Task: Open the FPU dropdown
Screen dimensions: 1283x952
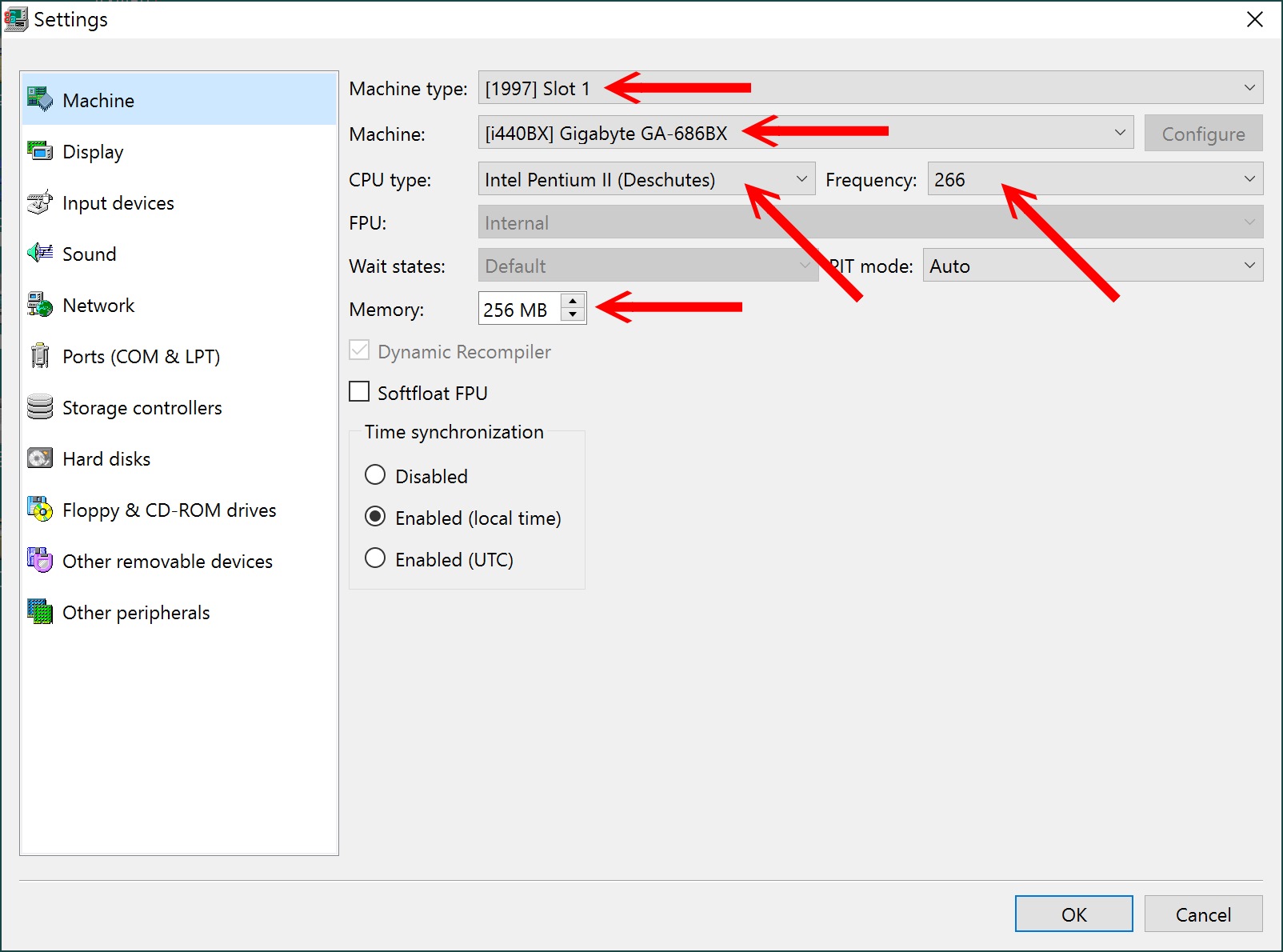Action: click(870, 222)
